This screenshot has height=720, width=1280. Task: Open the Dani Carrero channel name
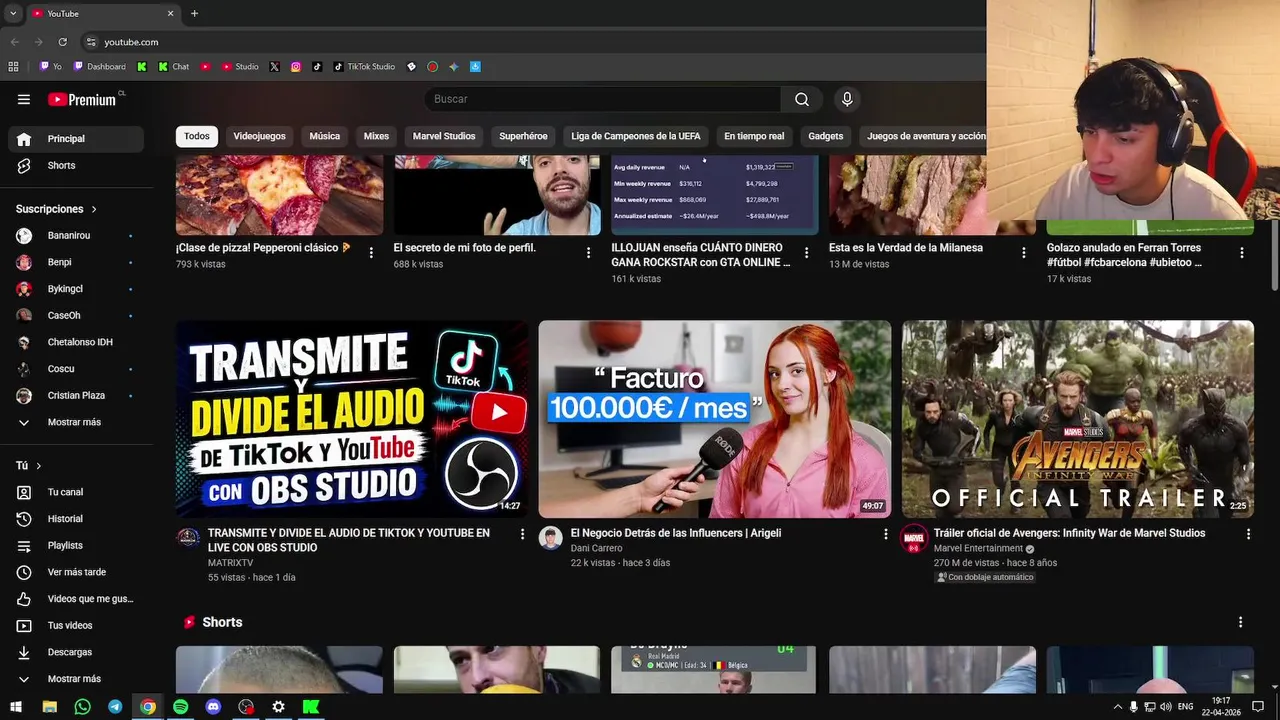point(597,548)
